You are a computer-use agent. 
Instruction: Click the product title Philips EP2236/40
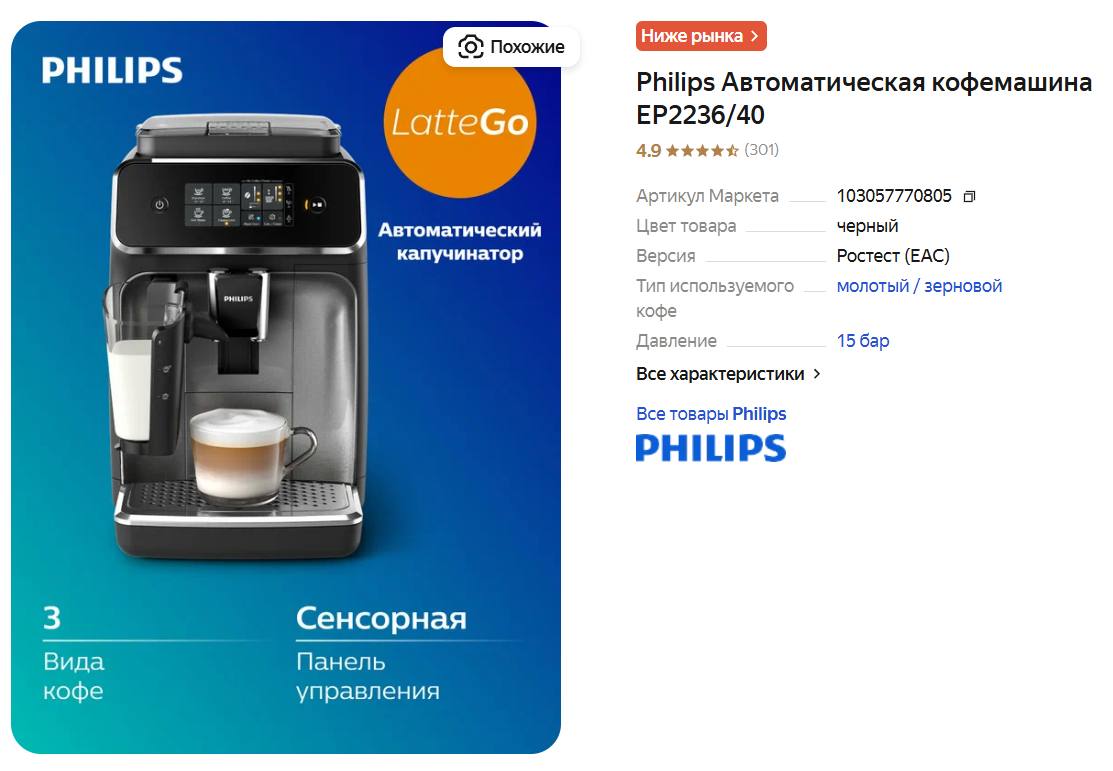tap(863, 99)
